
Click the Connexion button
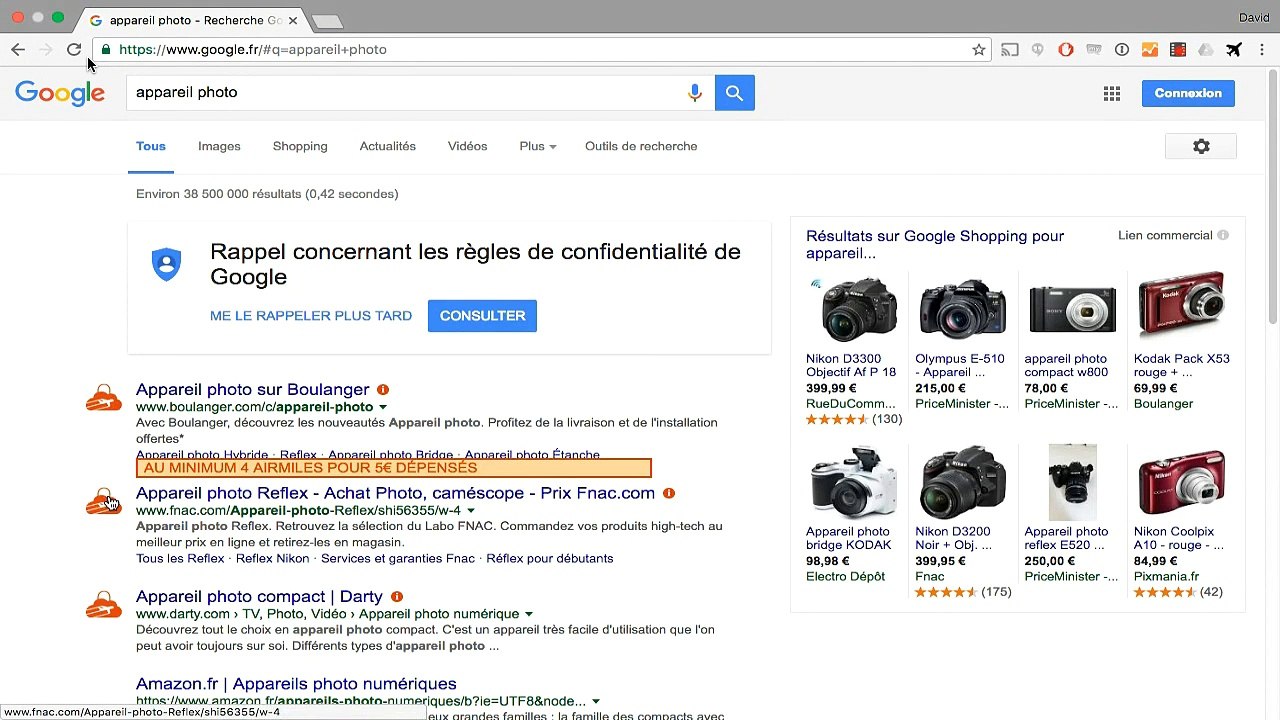click(x=1188, y=93)
